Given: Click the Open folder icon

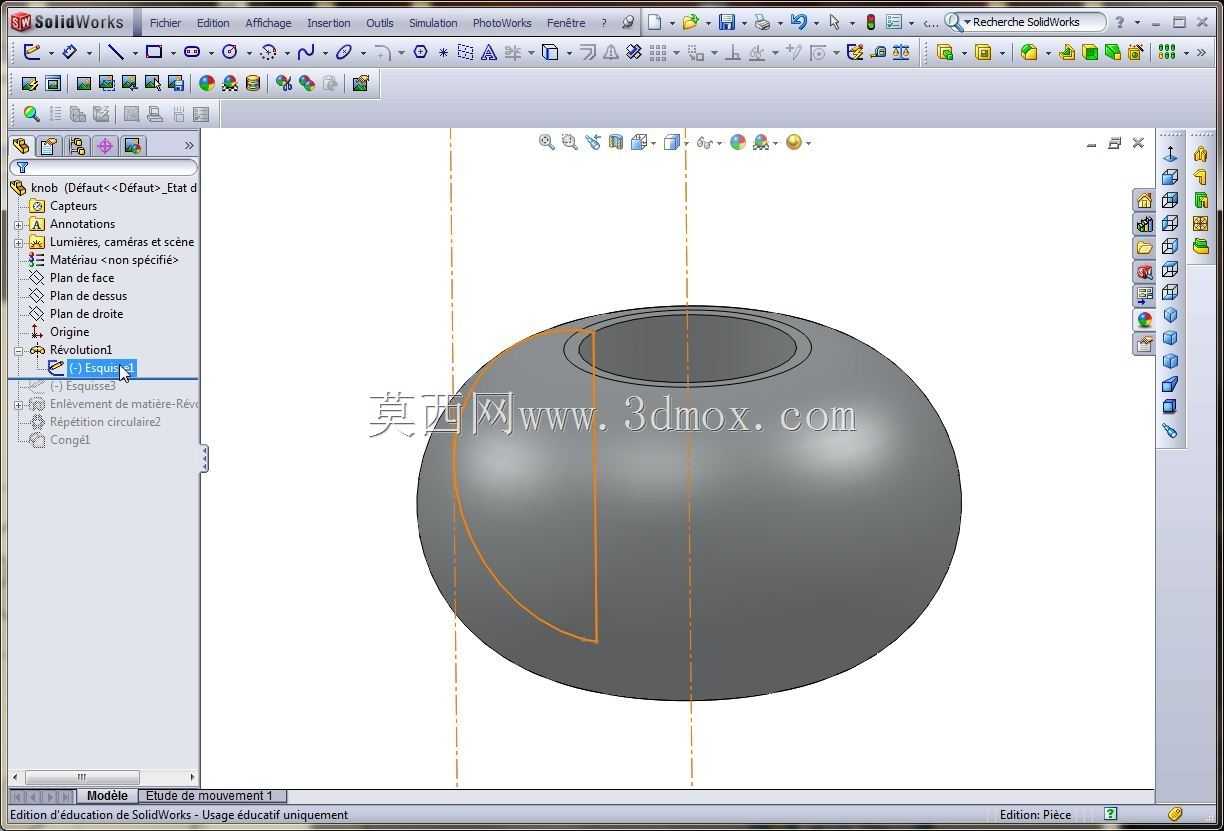Looking at the screenshot, I should [x=690, y=22].
